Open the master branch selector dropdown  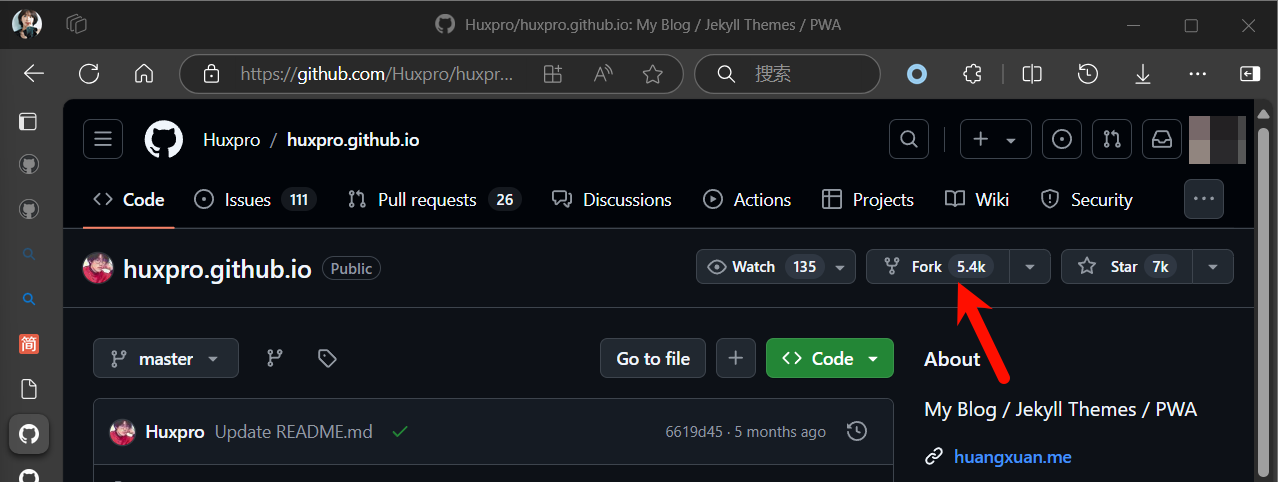[166, 358]
